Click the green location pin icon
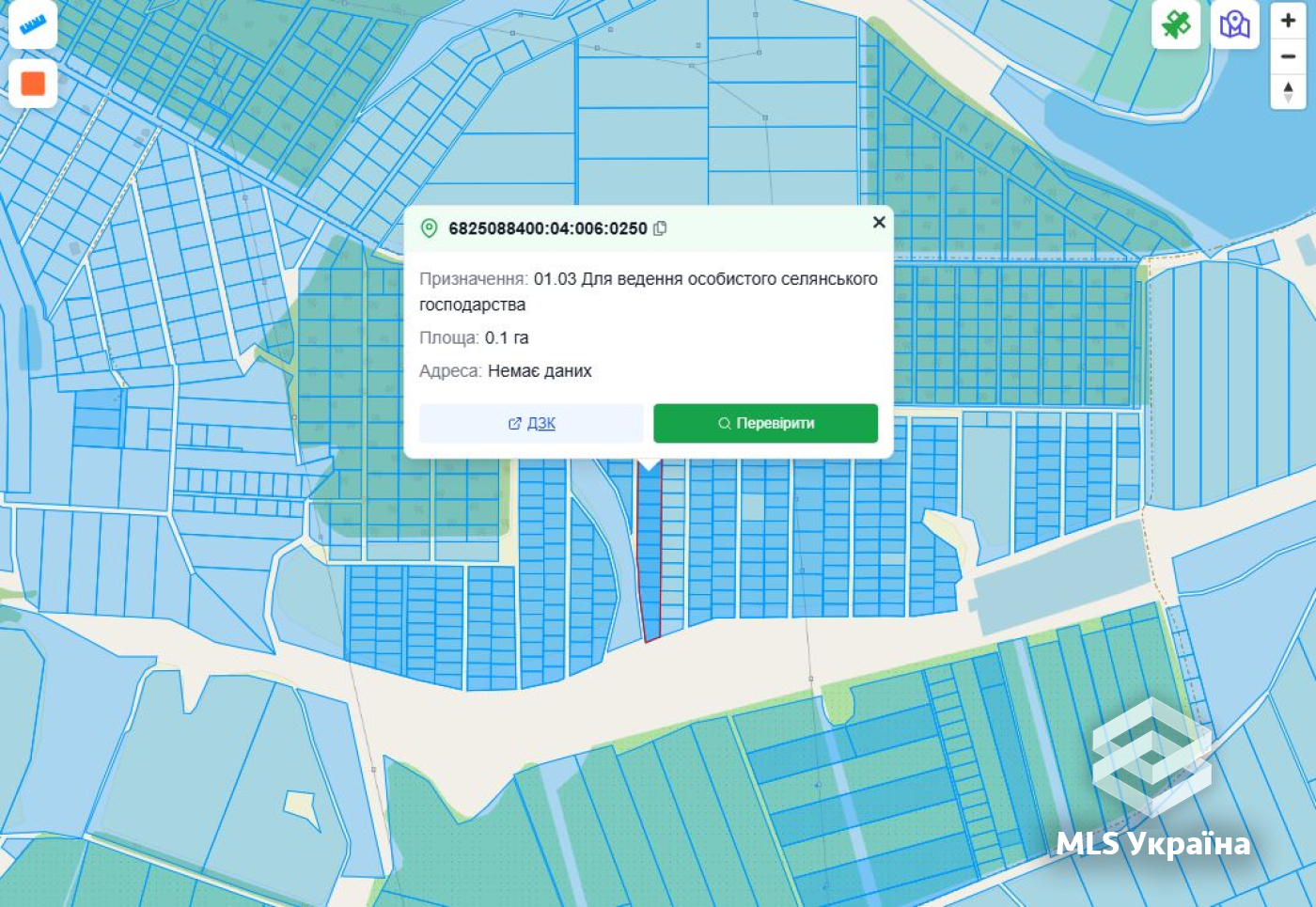Screen dimensions: 1316x907 point(430,228)
